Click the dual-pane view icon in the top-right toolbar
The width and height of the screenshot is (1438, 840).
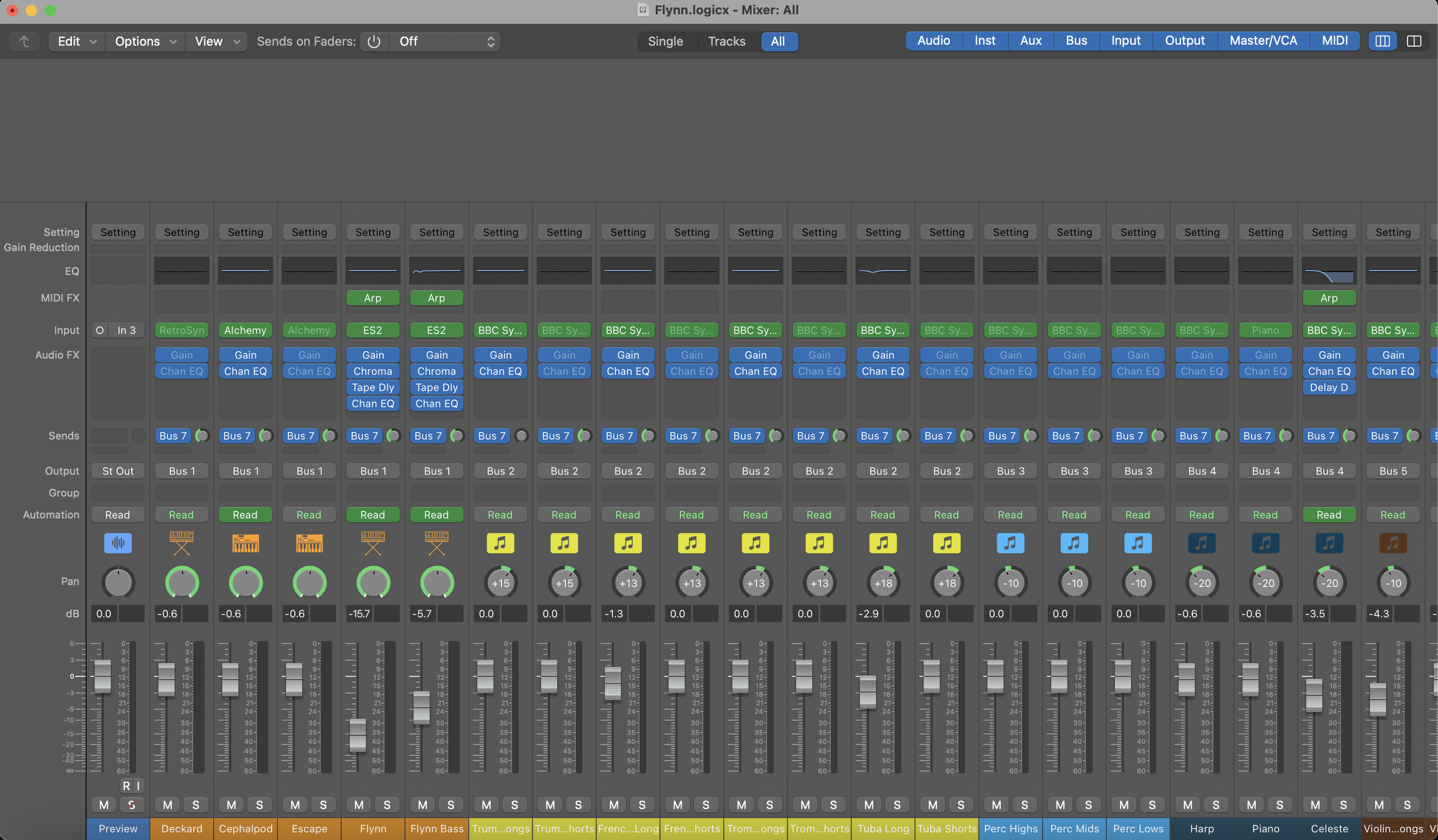[1414, 41]
